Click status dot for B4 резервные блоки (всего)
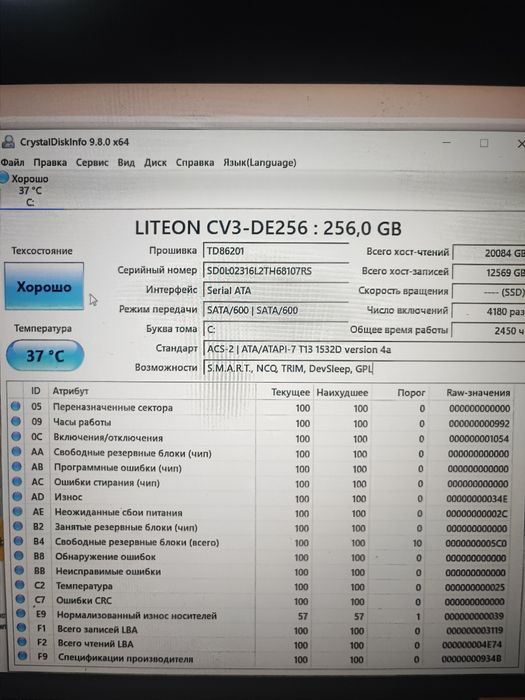The width and height of the screenshot is (525, 700). [18, 541]
